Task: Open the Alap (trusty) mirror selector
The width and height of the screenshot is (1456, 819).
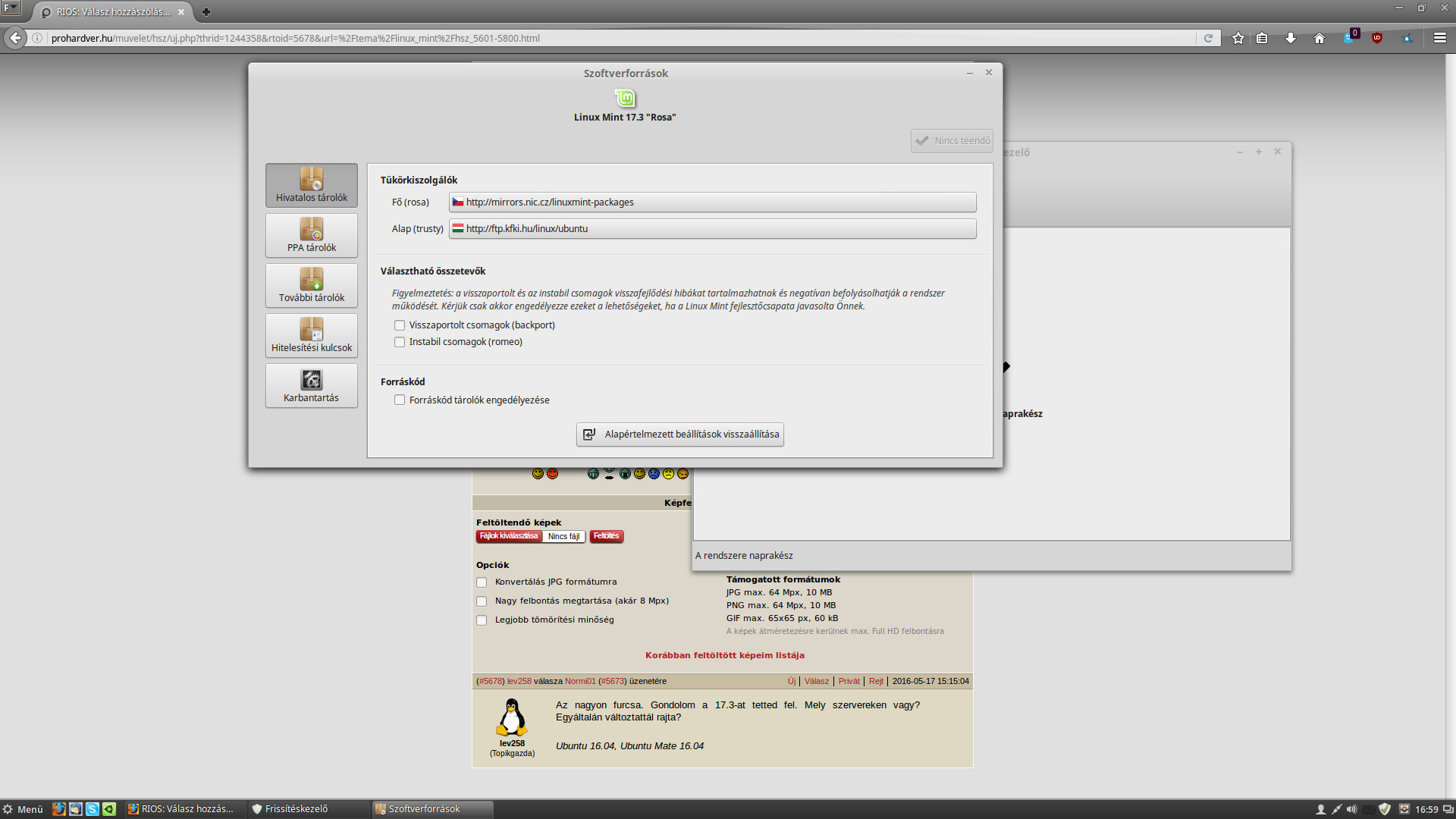Action: coord(712,228)
